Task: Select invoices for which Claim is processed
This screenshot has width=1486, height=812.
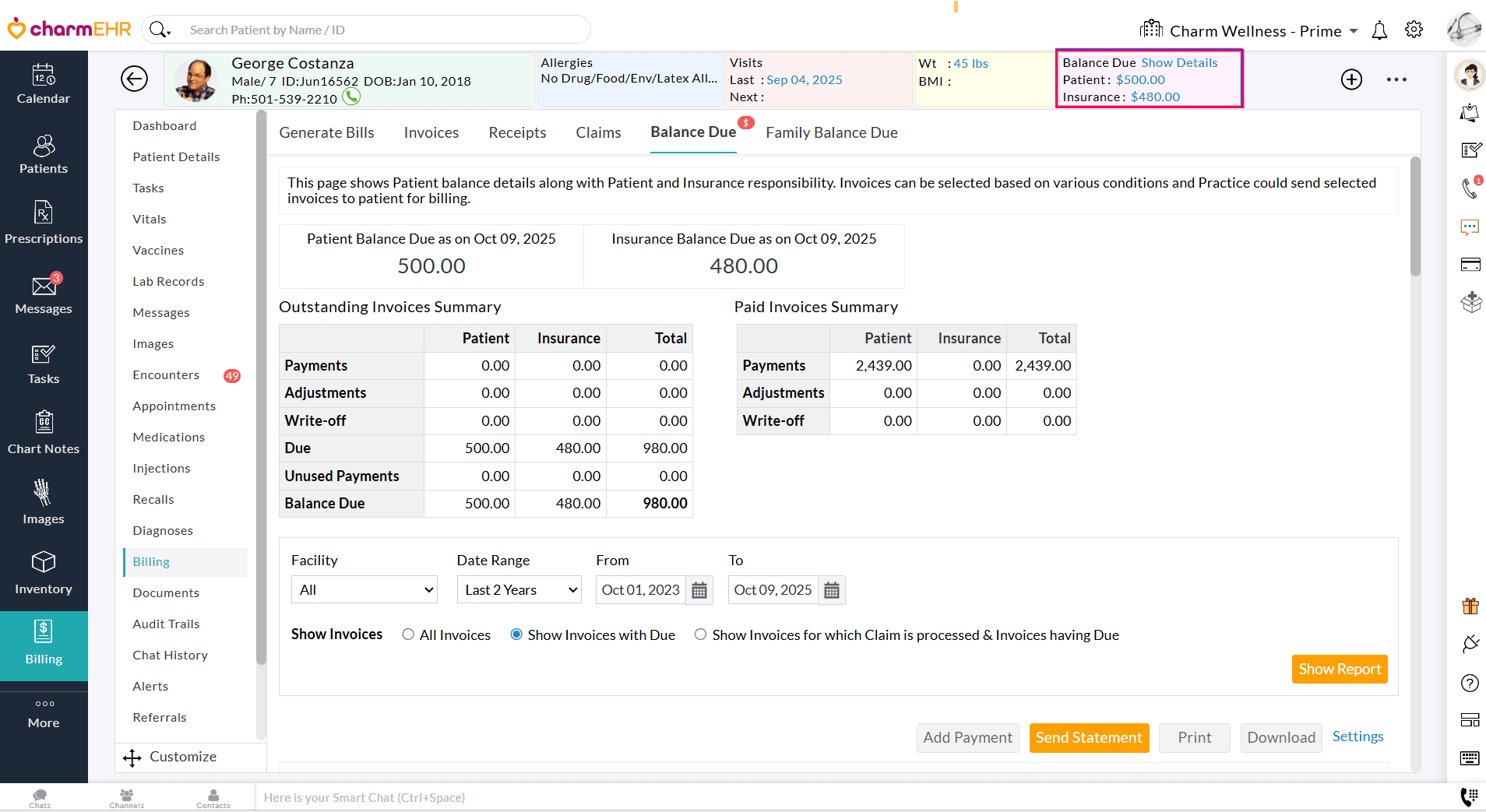Action: click(701, 634)
